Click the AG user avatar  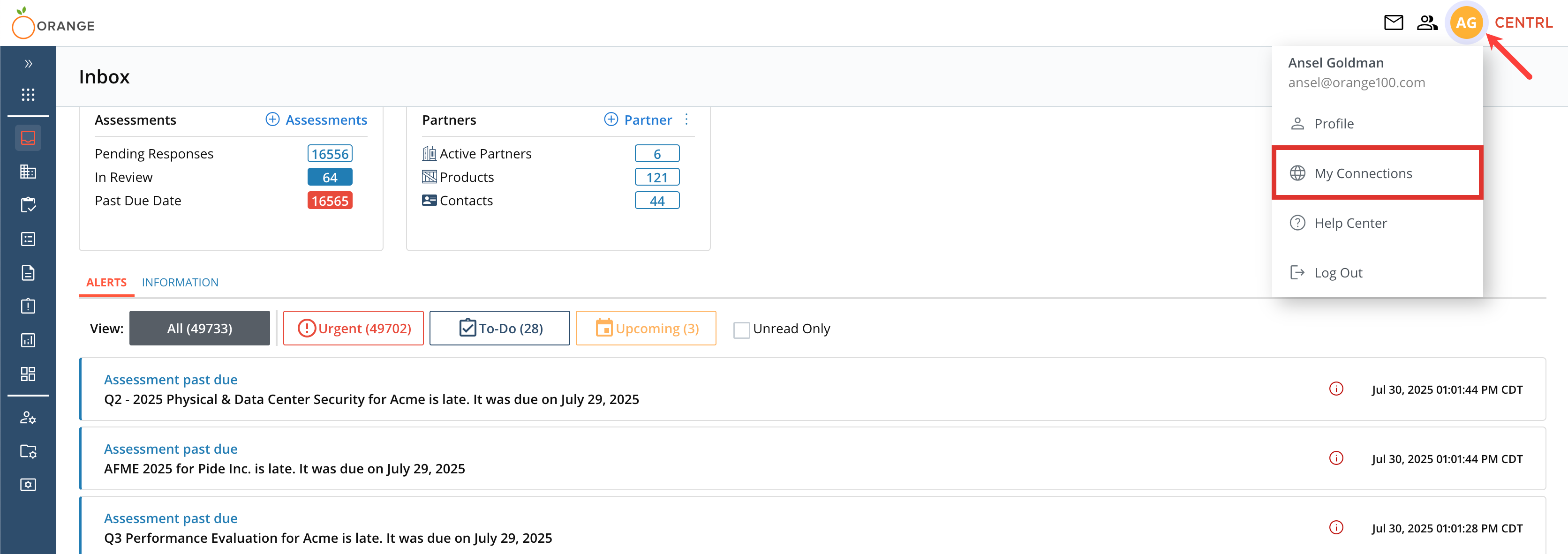1465,23
